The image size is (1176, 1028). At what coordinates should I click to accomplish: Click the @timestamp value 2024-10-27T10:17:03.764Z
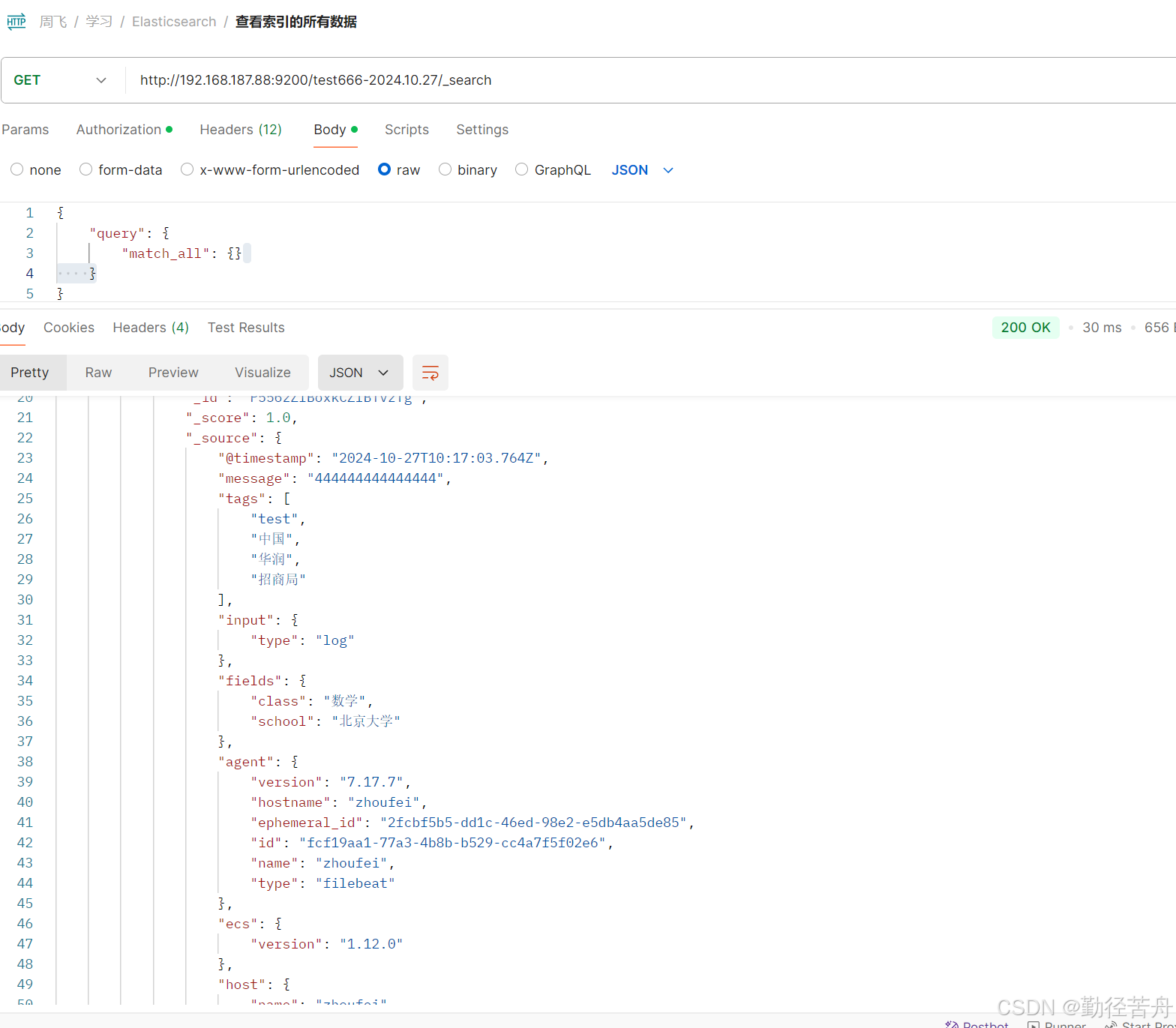click(x=436, y=458)
